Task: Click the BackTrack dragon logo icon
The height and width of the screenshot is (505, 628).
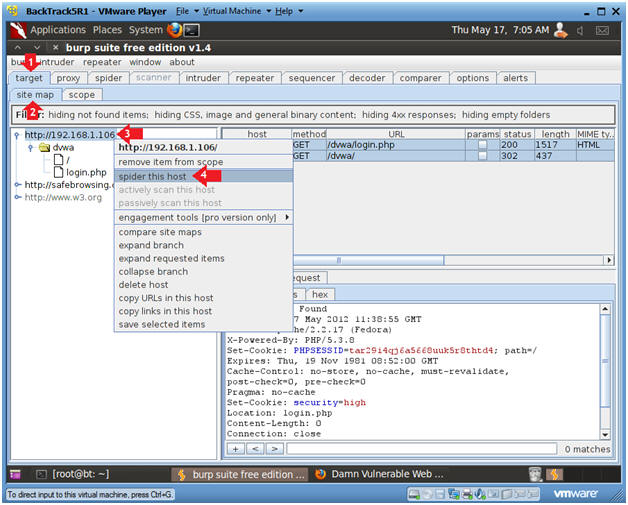Action: [18, 30]
